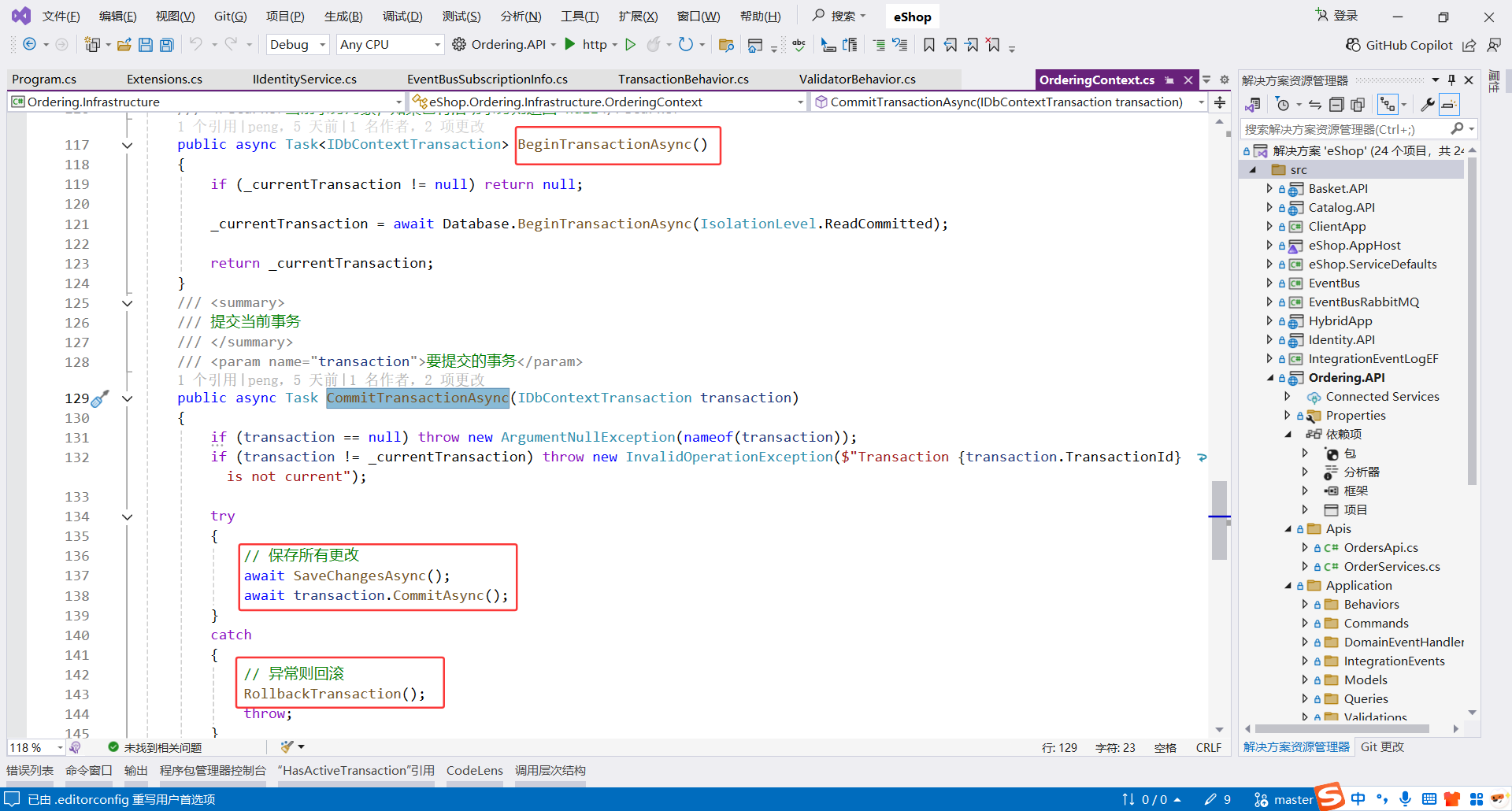Open the Git(G) menu
The image size is (1512, 811).
click(x=230, y=17)
